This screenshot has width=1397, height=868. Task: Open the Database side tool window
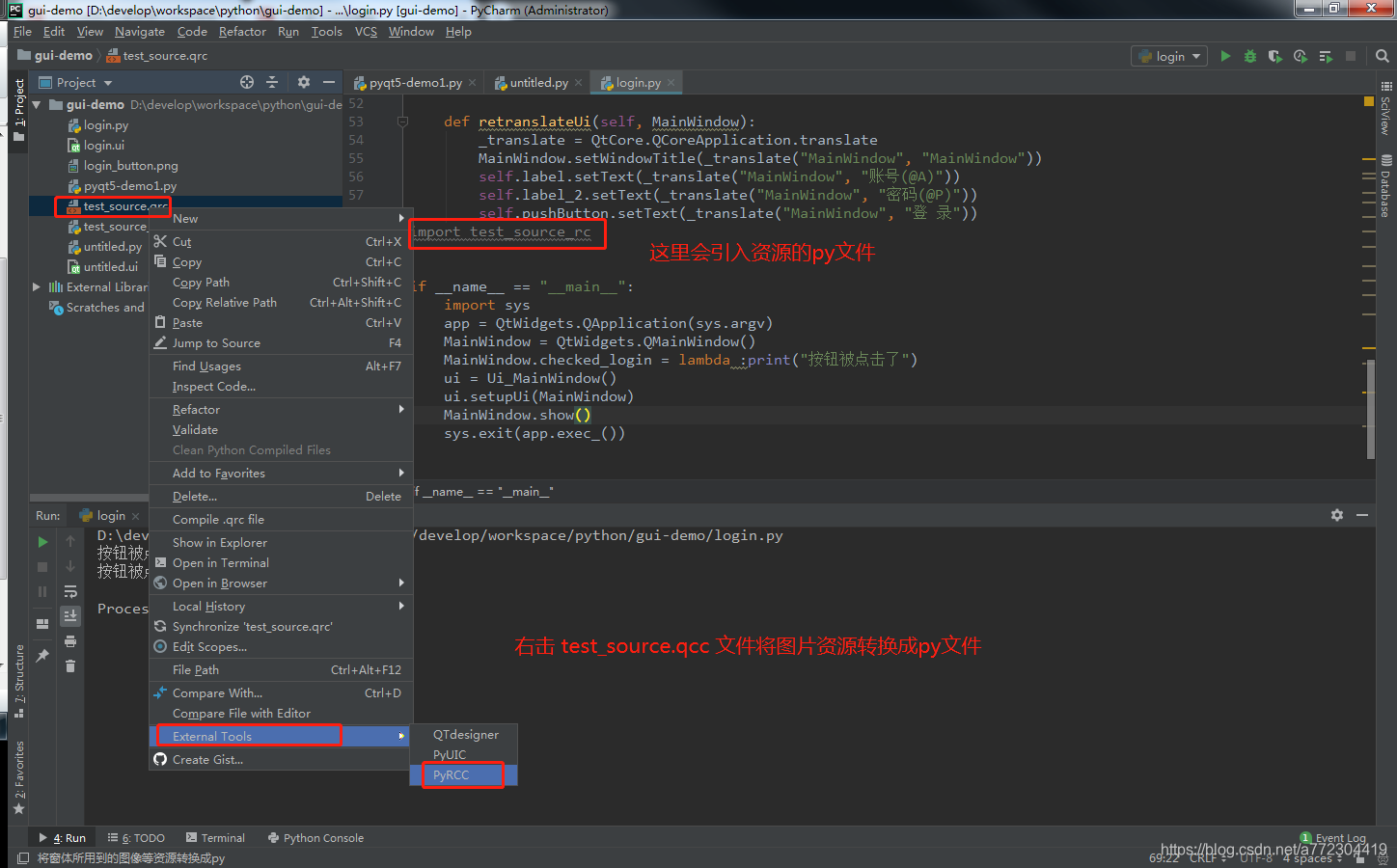click(x=1386, y=186)
